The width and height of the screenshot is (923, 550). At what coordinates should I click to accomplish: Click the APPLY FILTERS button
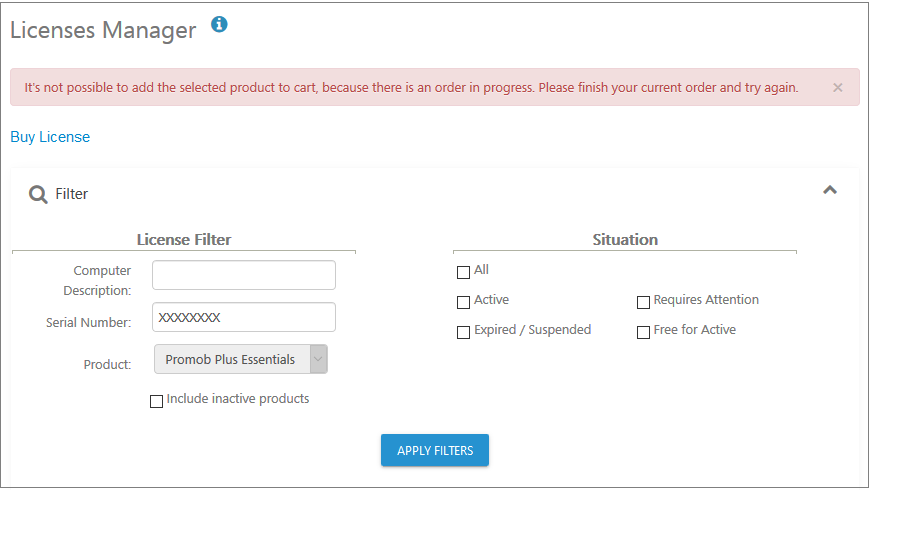click(435, 450)
